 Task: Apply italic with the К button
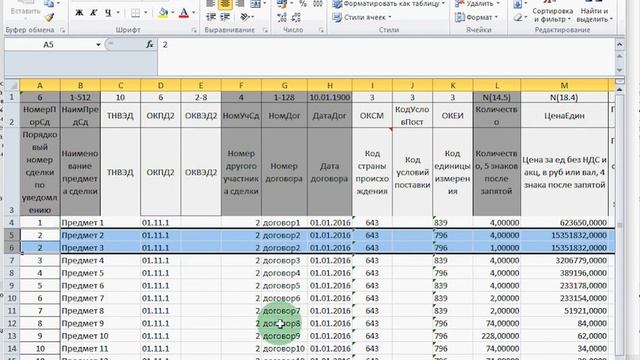coord(93,13)
